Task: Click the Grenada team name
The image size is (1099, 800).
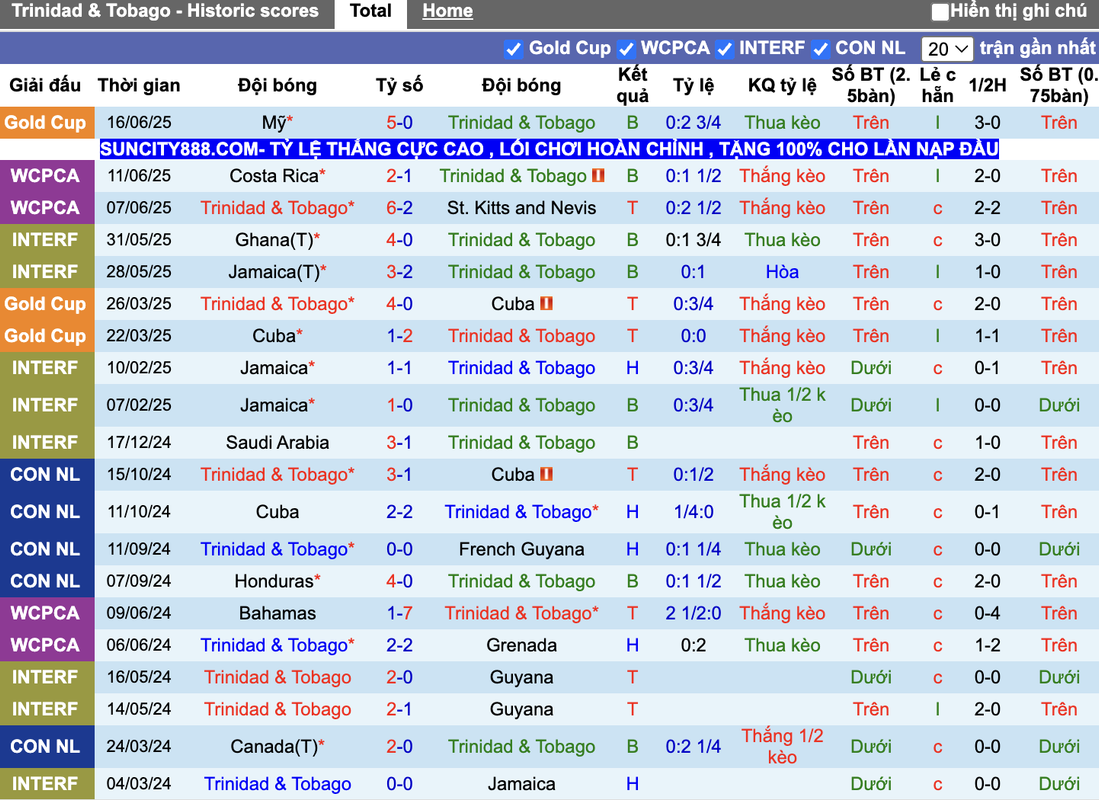Action: (x=521, y=645)
